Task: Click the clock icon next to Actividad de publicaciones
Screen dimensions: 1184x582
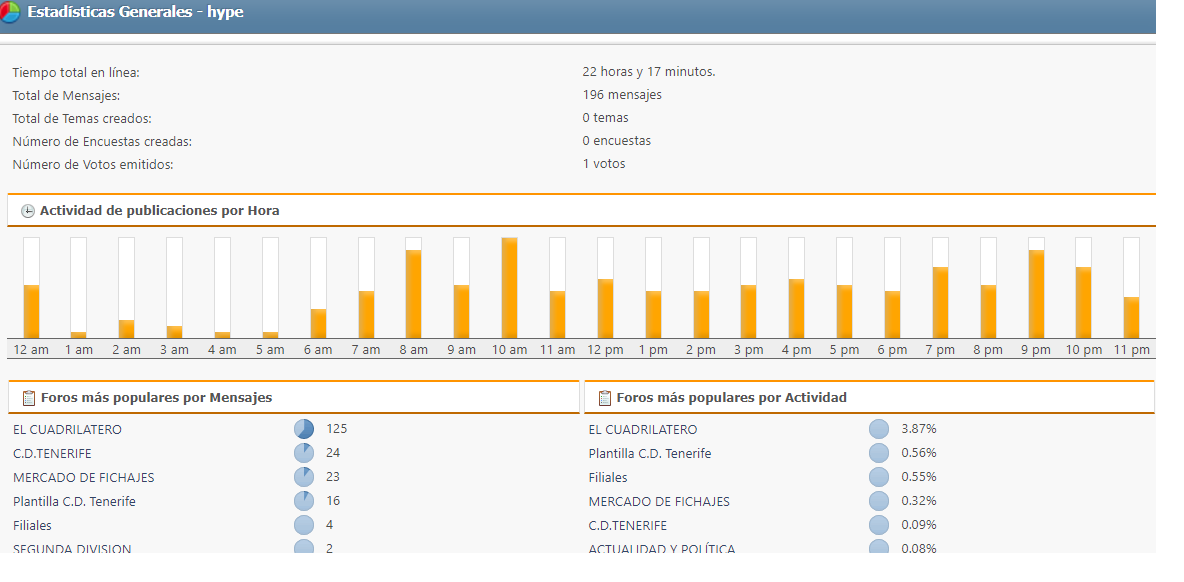Action: point(28,211)
